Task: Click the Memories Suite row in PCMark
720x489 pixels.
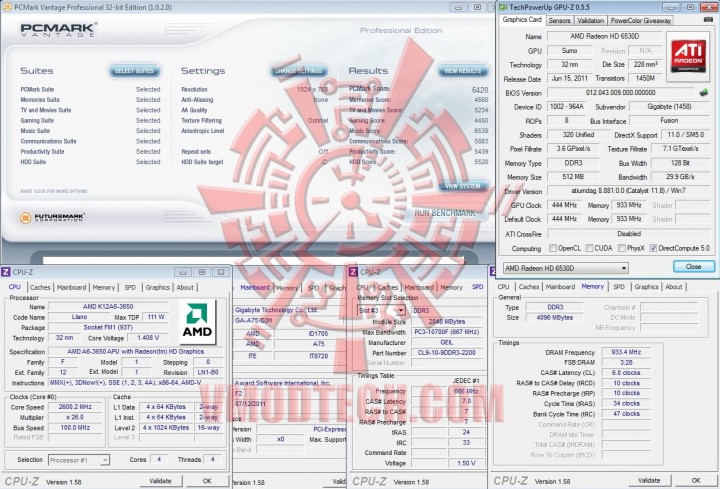Action: [x=90, y=100]
